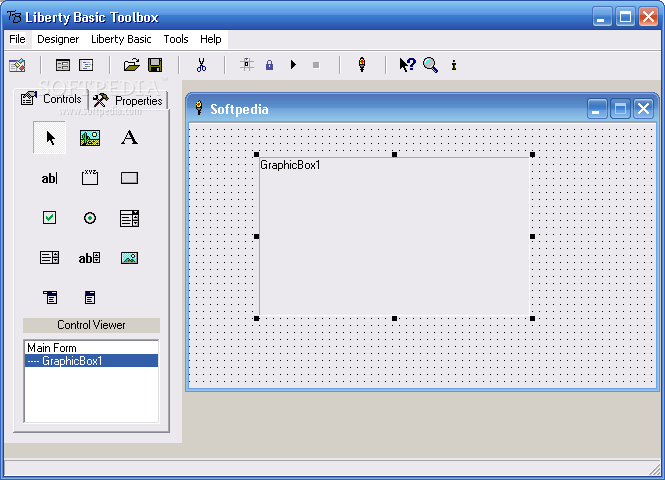Click the window layout toolbar icon
The width and height of the screenshot is (665, 480).
pyautogui.click(x=63, y=65)
